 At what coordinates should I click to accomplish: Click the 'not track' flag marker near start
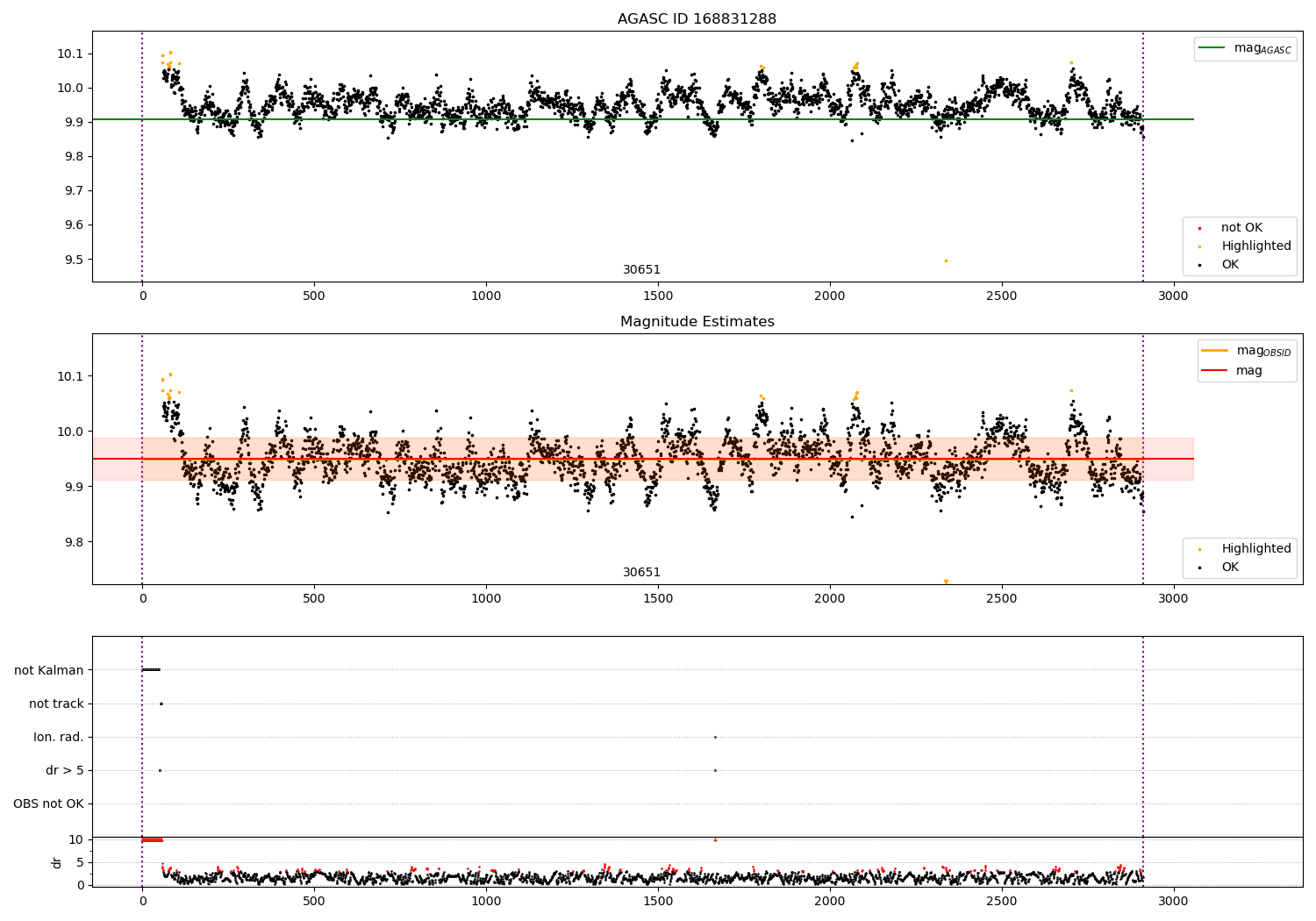click(x=161, y=703)
